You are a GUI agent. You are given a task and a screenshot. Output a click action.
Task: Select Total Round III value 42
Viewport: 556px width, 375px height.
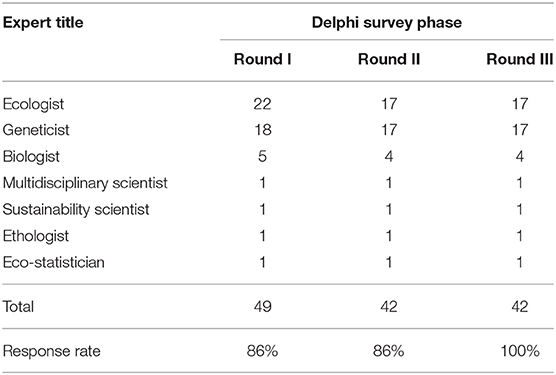click(520, 307)
